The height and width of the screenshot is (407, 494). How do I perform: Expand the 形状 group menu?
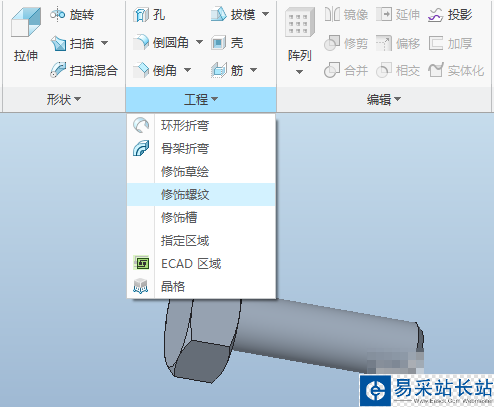click(x=63, y=99)
